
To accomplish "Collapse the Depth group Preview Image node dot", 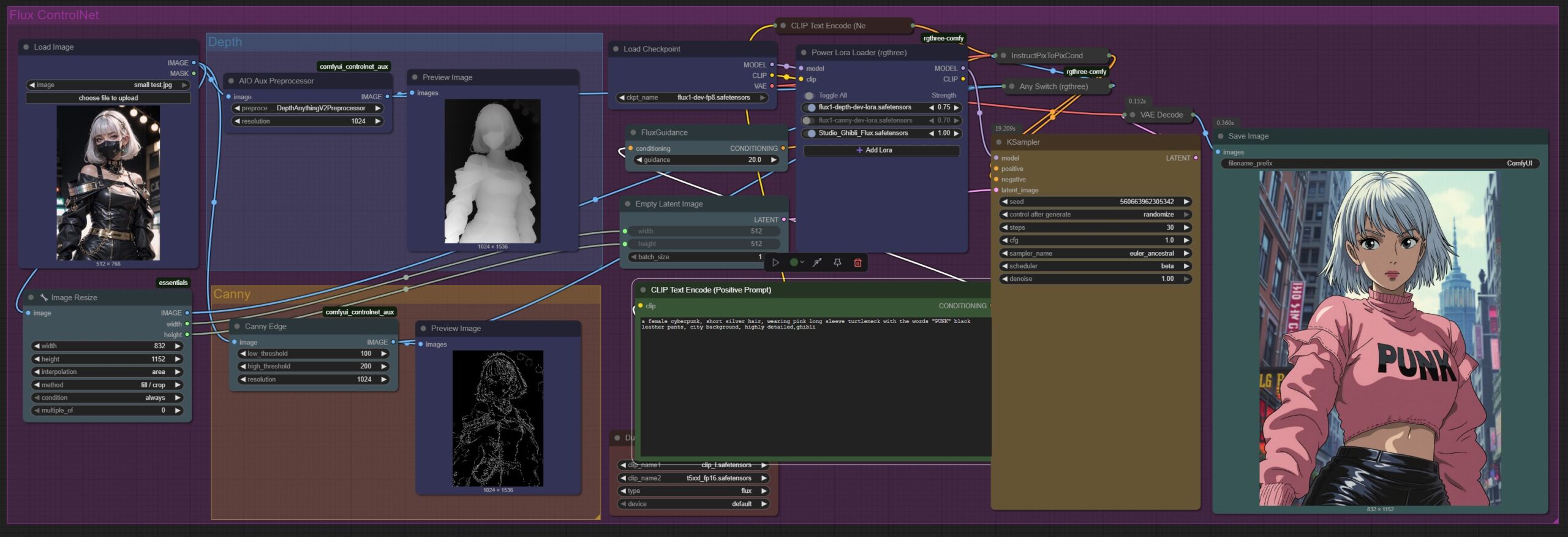I will point(415,78).
